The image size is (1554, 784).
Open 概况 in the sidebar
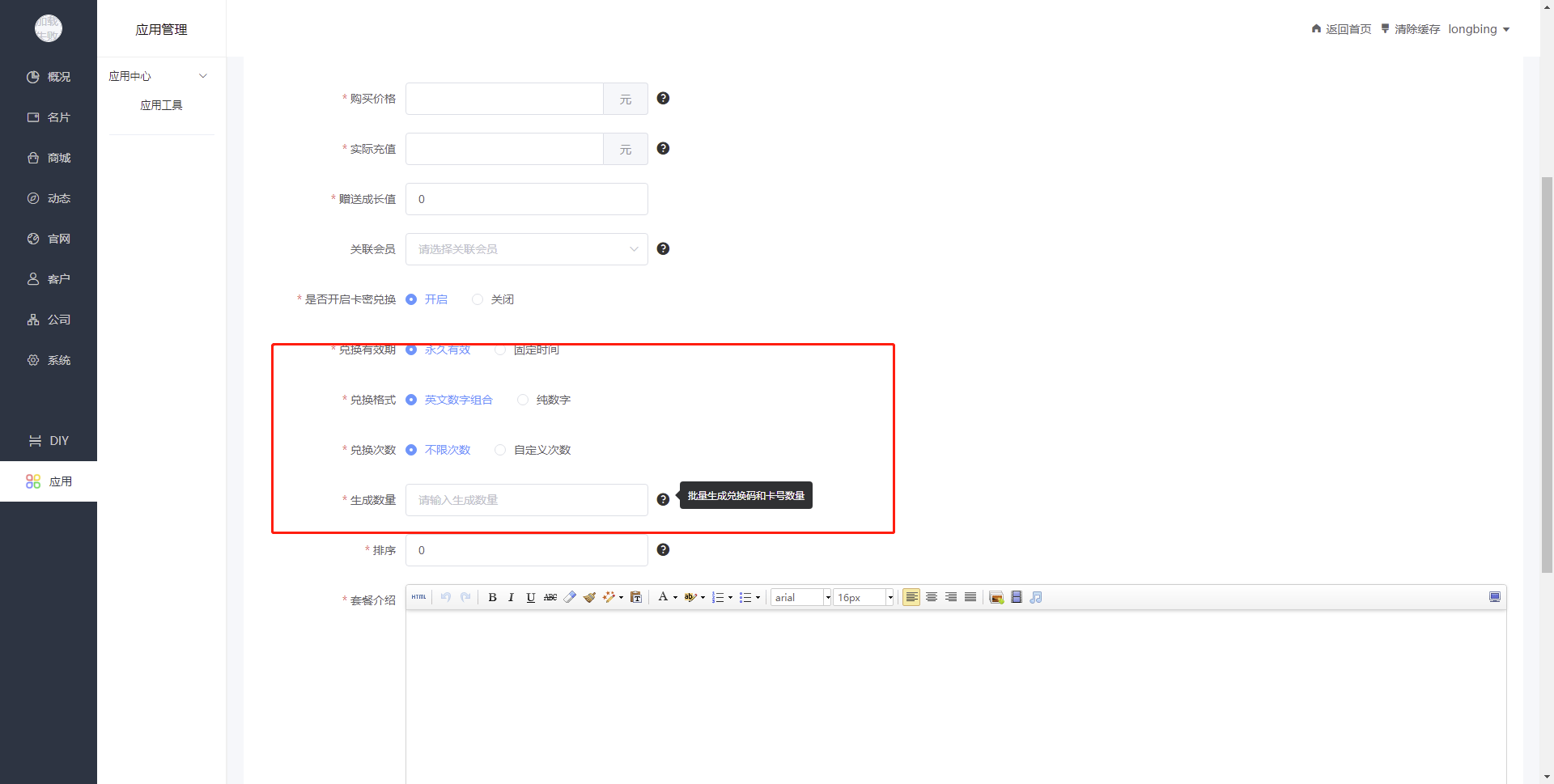(49, 77)
